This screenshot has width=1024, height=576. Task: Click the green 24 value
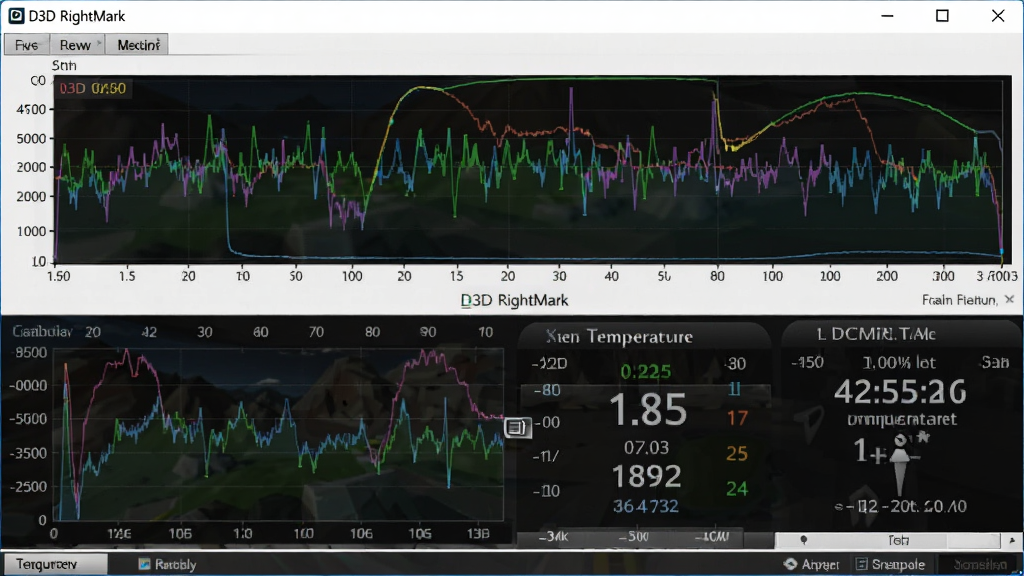point(737,488)
